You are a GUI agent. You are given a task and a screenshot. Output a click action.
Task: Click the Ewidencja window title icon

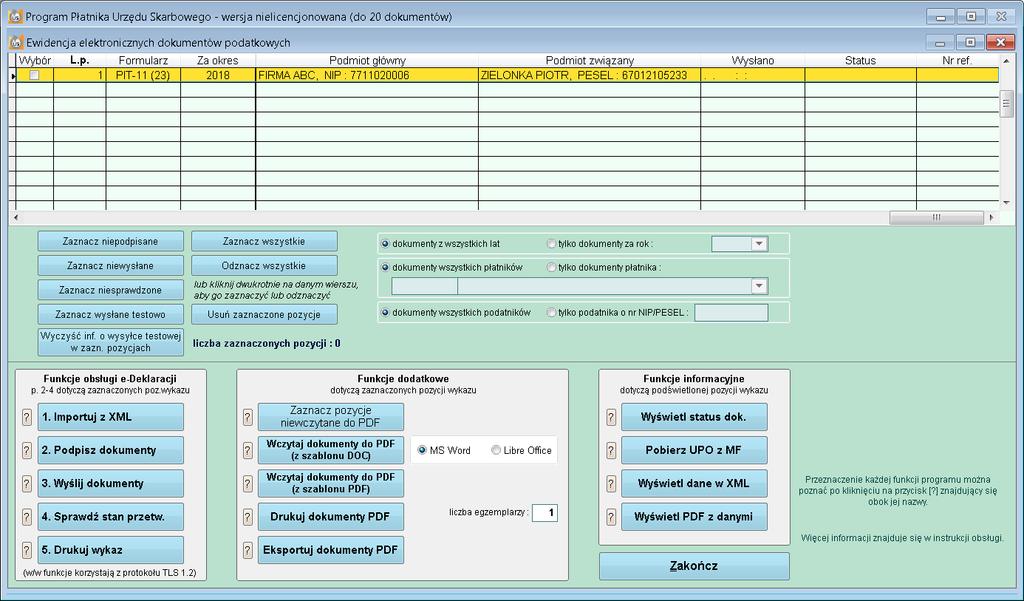16,42
